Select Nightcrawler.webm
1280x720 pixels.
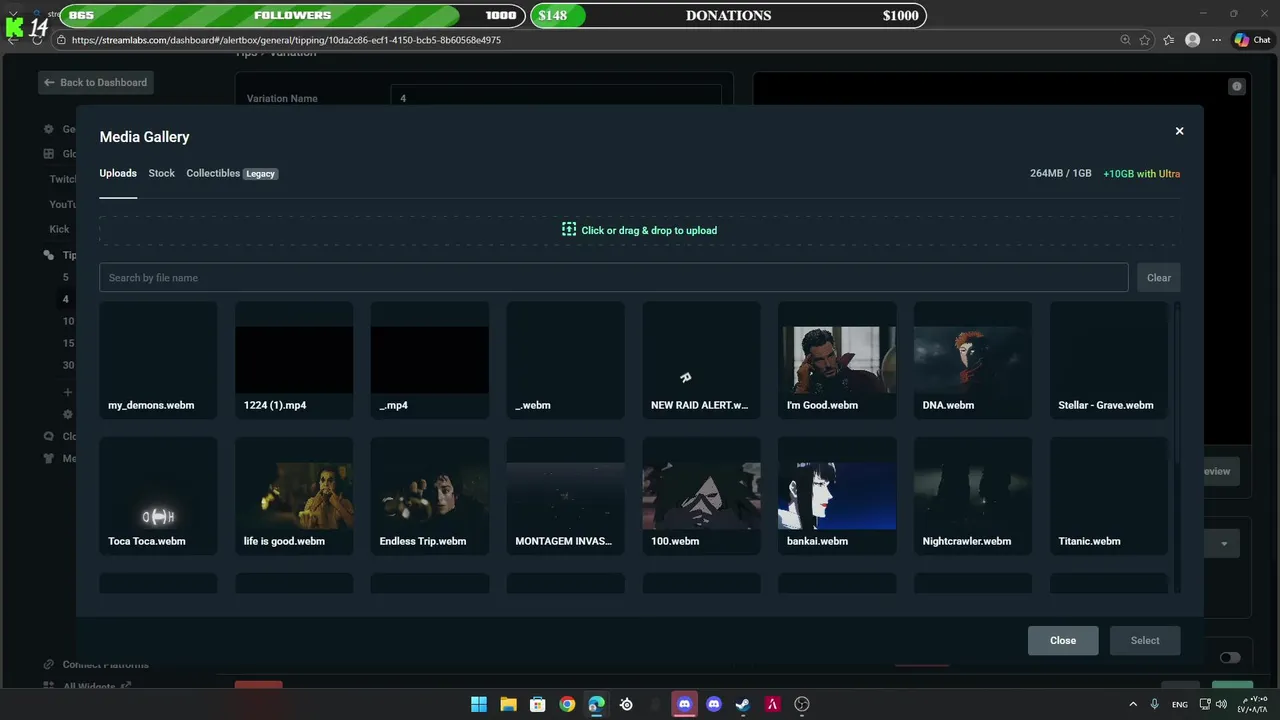click(973, 496)
